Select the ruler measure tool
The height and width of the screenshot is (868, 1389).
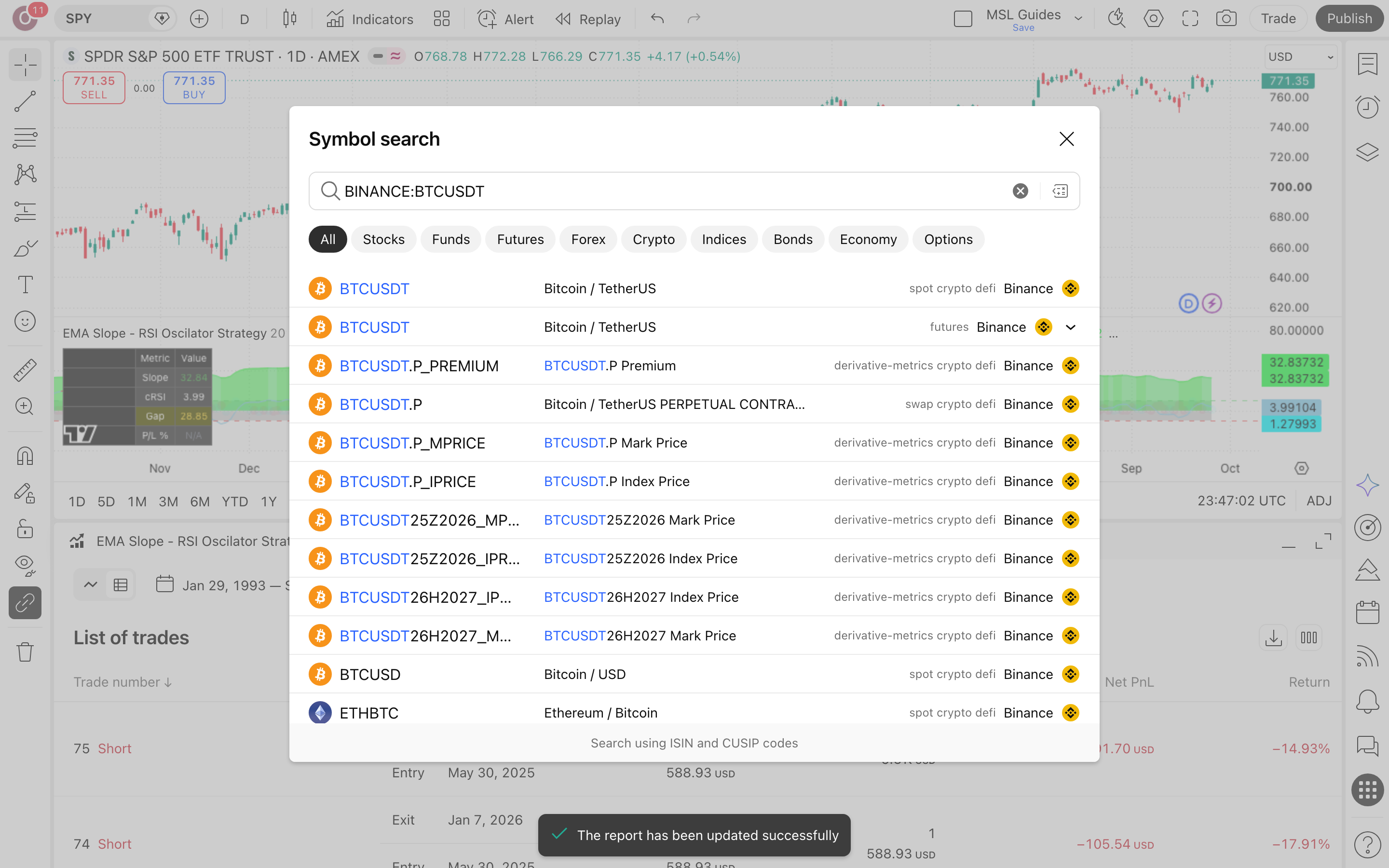(25, 370)
